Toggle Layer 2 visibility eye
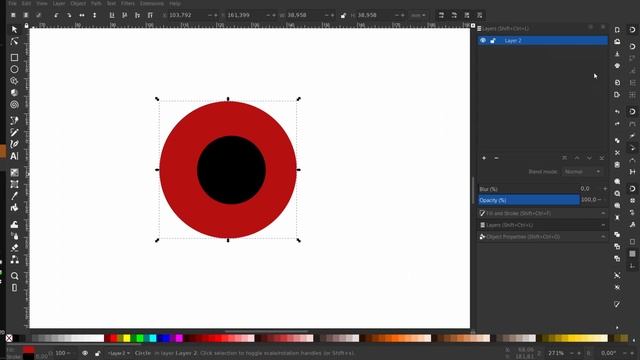Viewport: 640px width, 360px height. [x=483, y=40]
